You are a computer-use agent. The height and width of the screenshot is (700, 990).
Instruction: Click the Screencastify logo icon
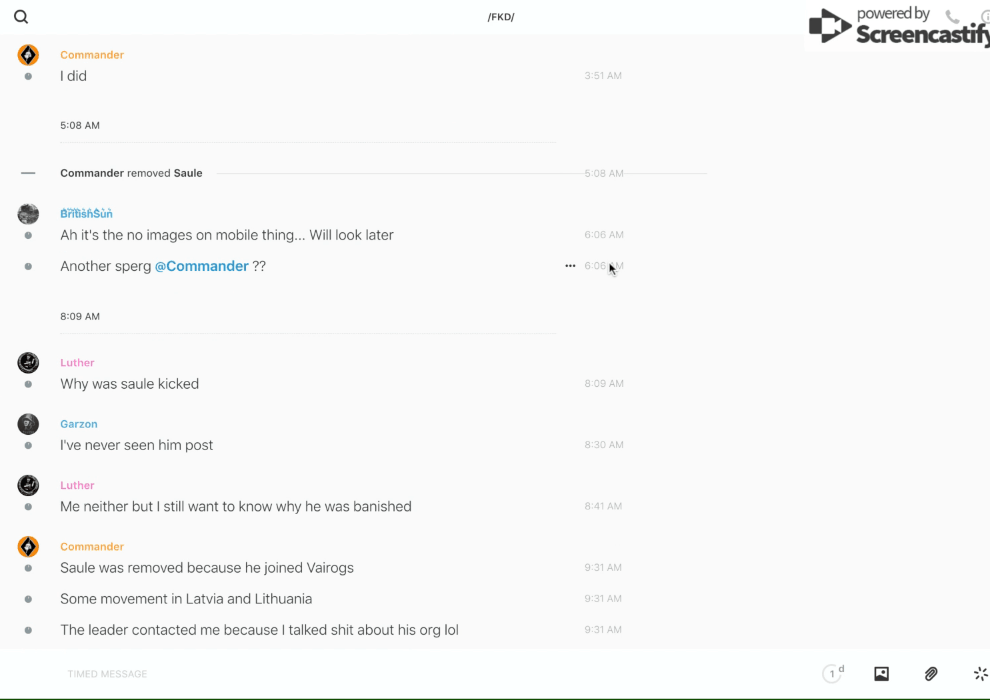click(x=829, y=26)
